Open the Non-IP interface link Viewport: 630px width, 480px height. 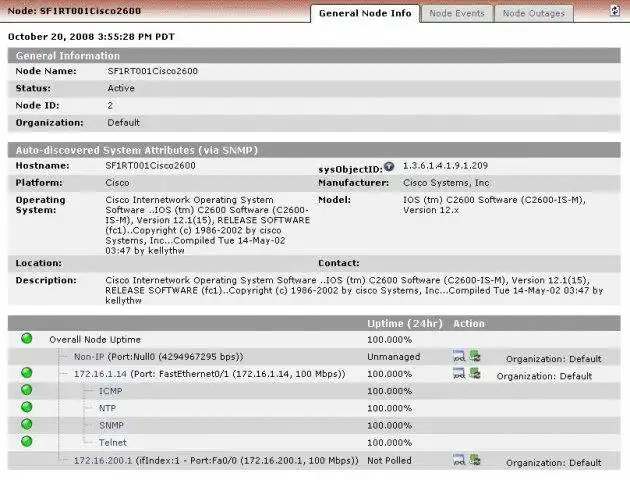(89, 357)
